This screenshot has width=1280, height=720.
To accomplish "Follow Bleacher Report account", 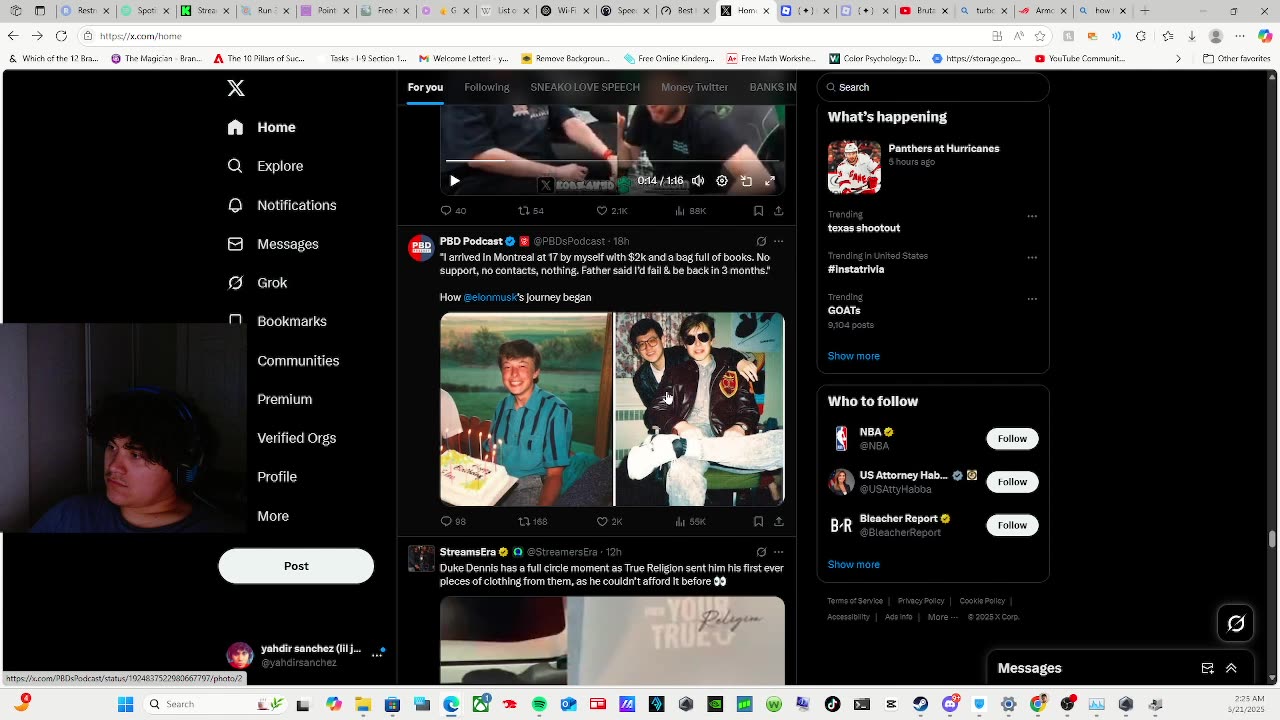I will point(1012,525).
